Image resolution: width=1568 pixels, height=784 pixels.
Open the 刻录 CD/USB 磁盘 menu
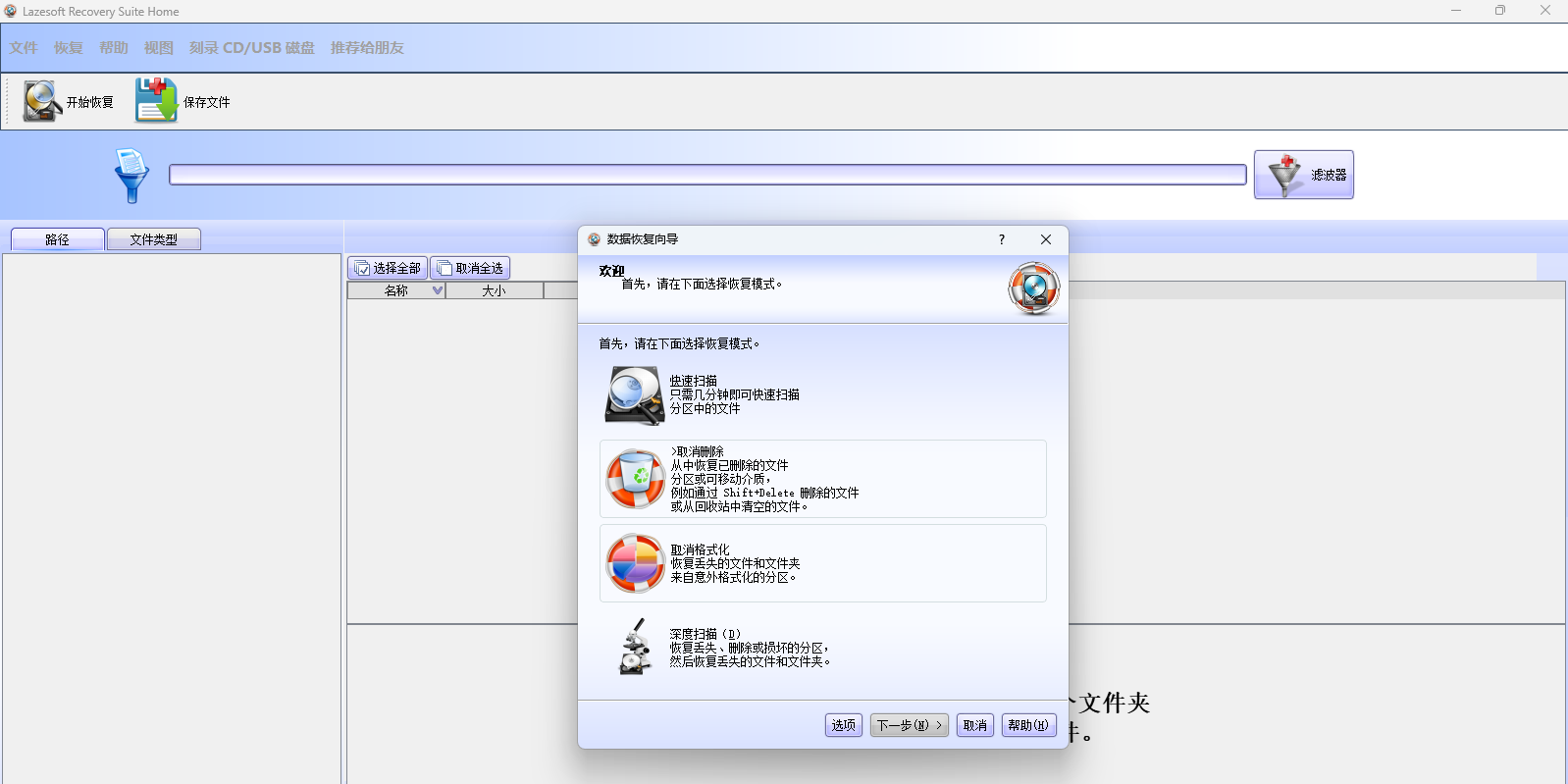click(252, 47)
